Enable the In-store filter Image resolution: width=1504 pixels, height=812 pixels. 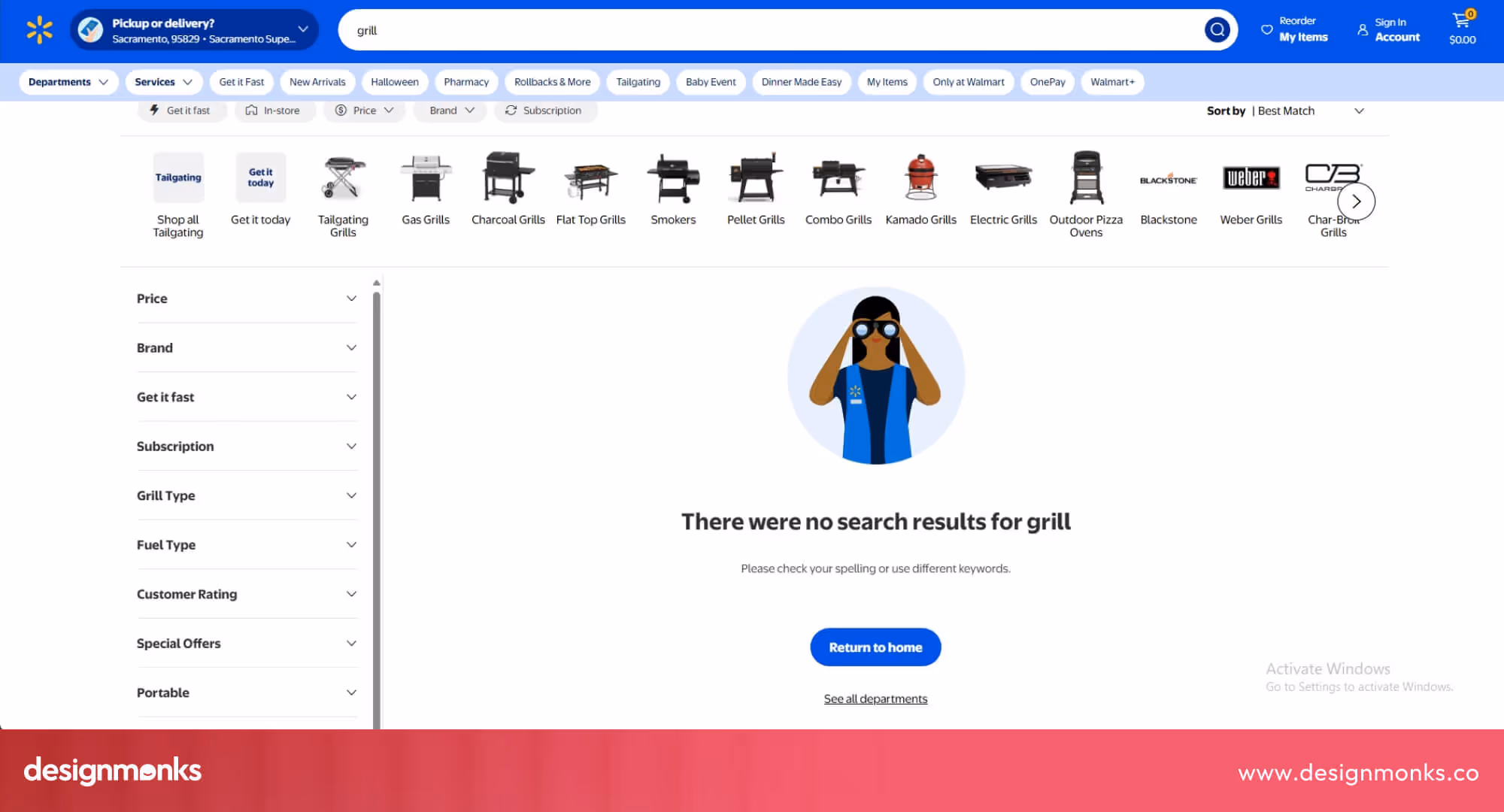275,111
